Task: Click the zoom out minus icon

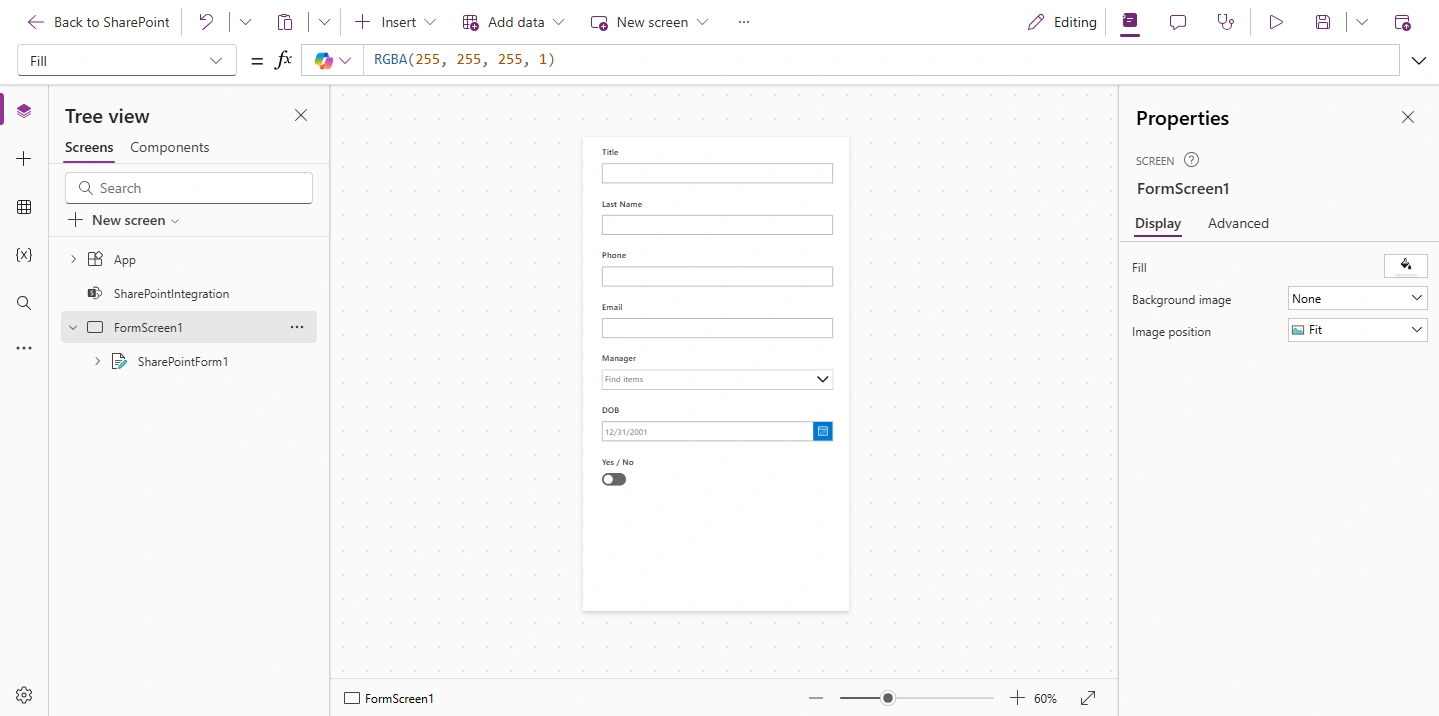Action: tap(816, 699)
